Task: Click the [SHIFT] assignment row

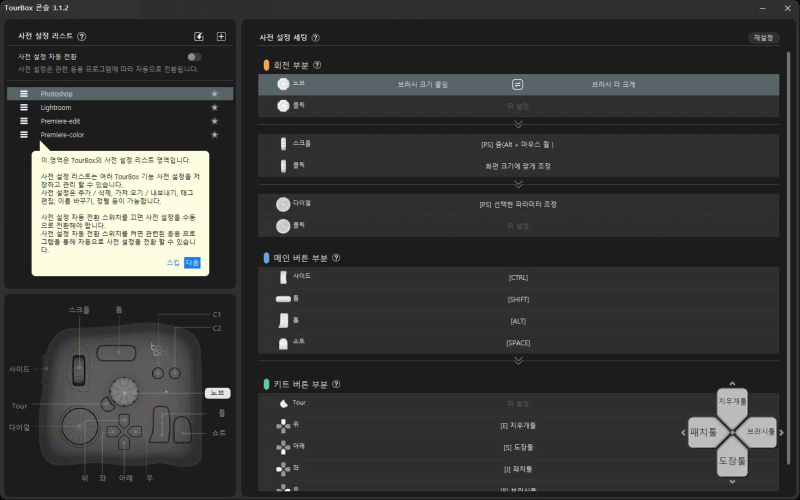Action: (518, 299)
